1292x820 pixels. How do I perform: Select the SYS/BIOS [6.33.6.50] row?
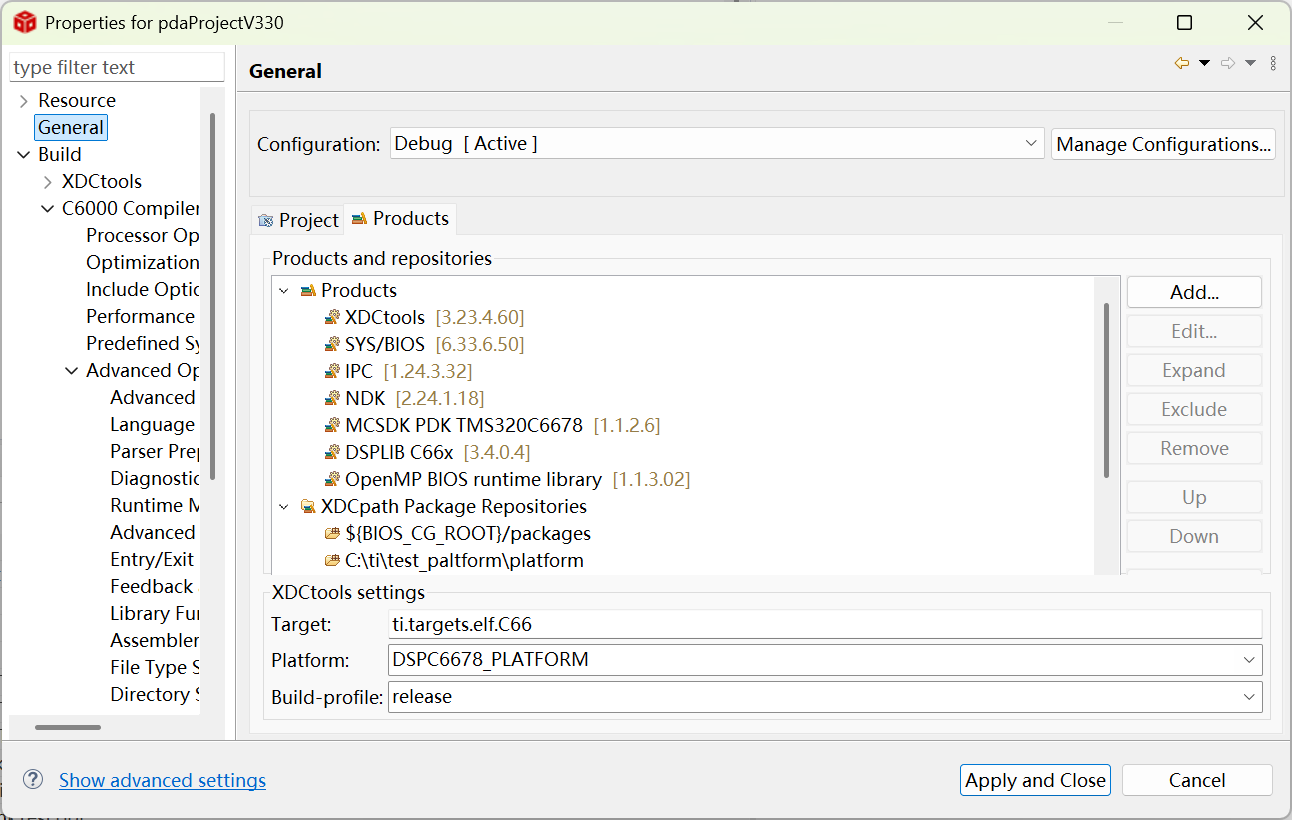[424, 344]
